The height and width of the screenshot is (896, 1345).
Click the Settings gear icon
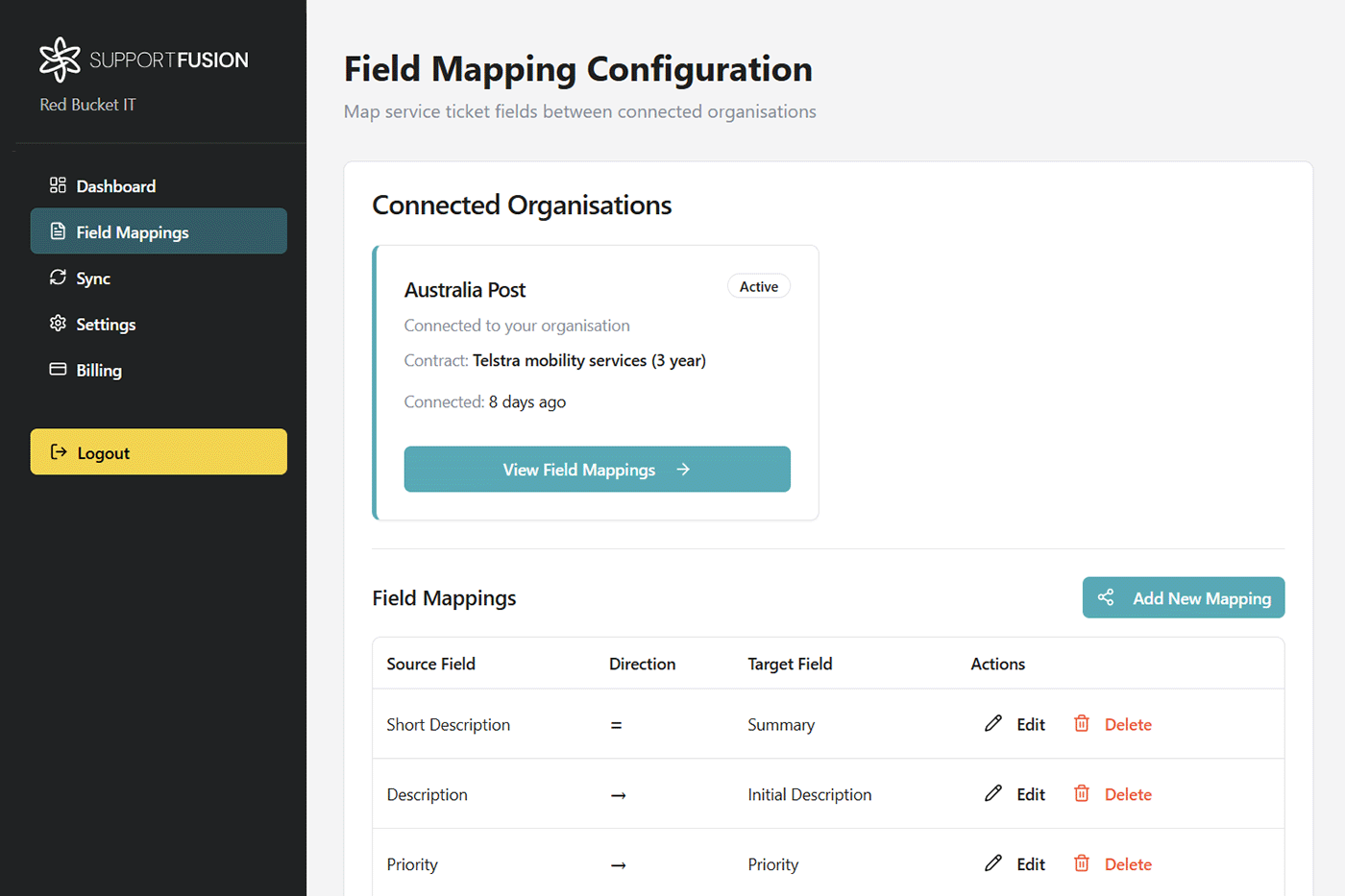tap(58, 324)
